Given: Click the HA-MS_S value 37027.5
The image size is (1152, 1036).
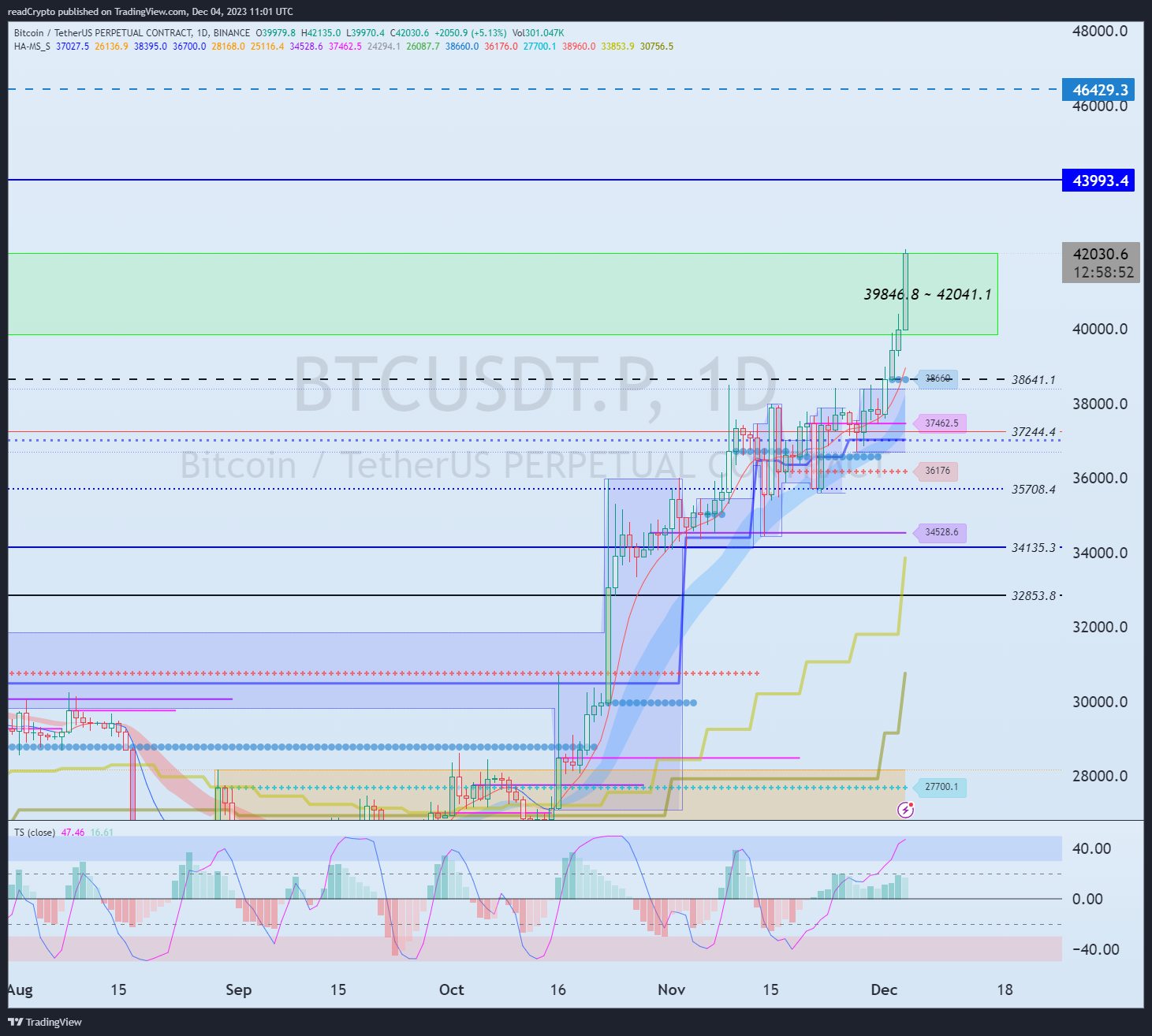Looking at the screenshot, I should click(x=73, y=47).
